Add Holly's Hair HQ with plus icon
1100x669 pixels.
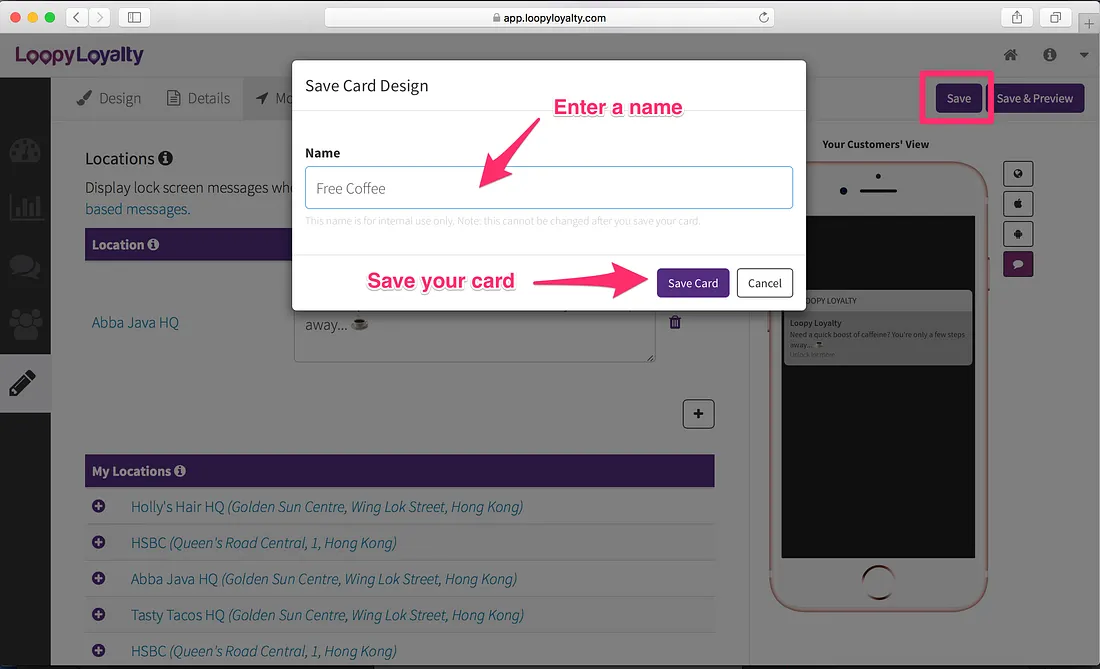coord(99,506)
